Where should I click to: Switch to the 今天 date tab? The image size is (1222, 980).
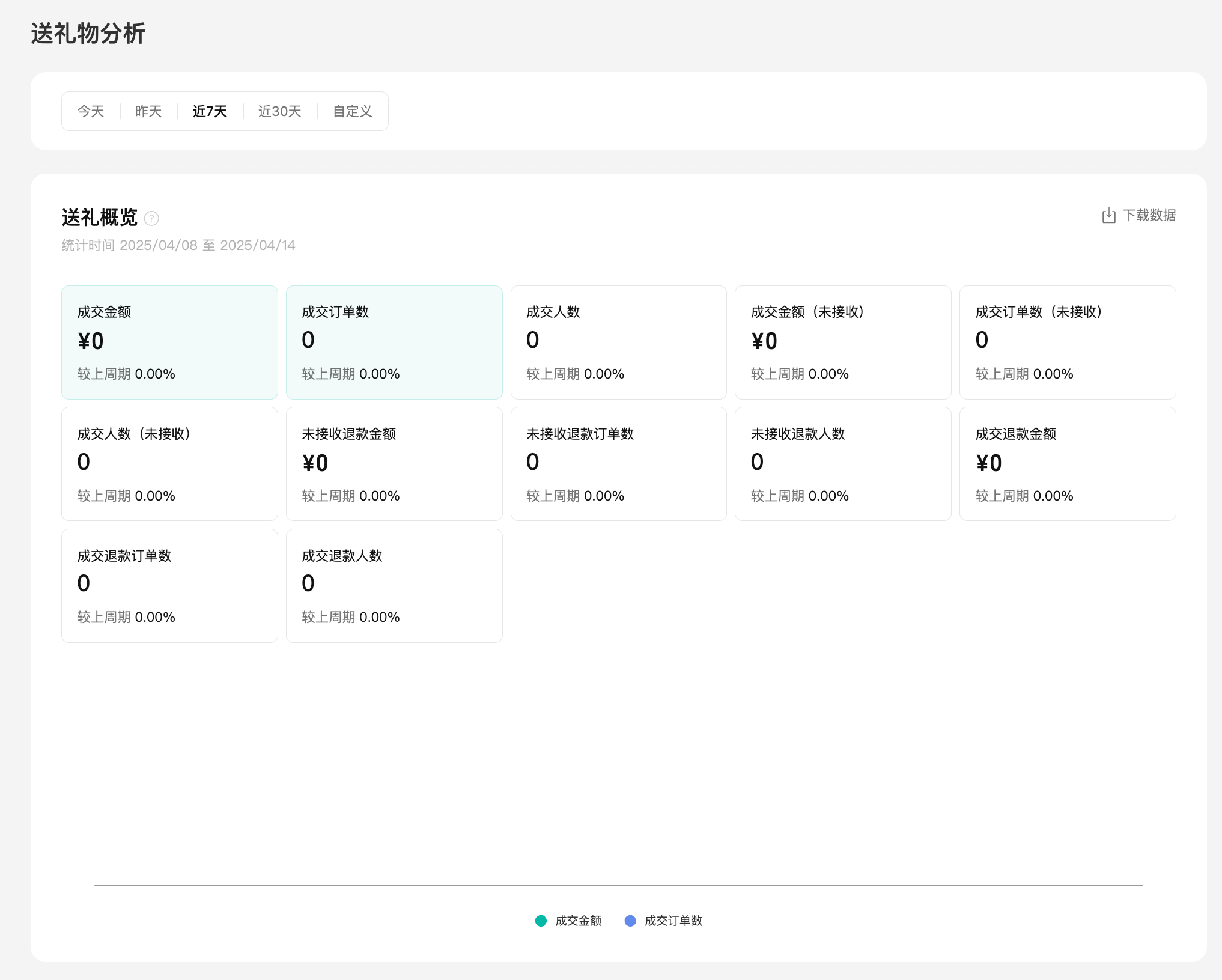pos(91,111)
